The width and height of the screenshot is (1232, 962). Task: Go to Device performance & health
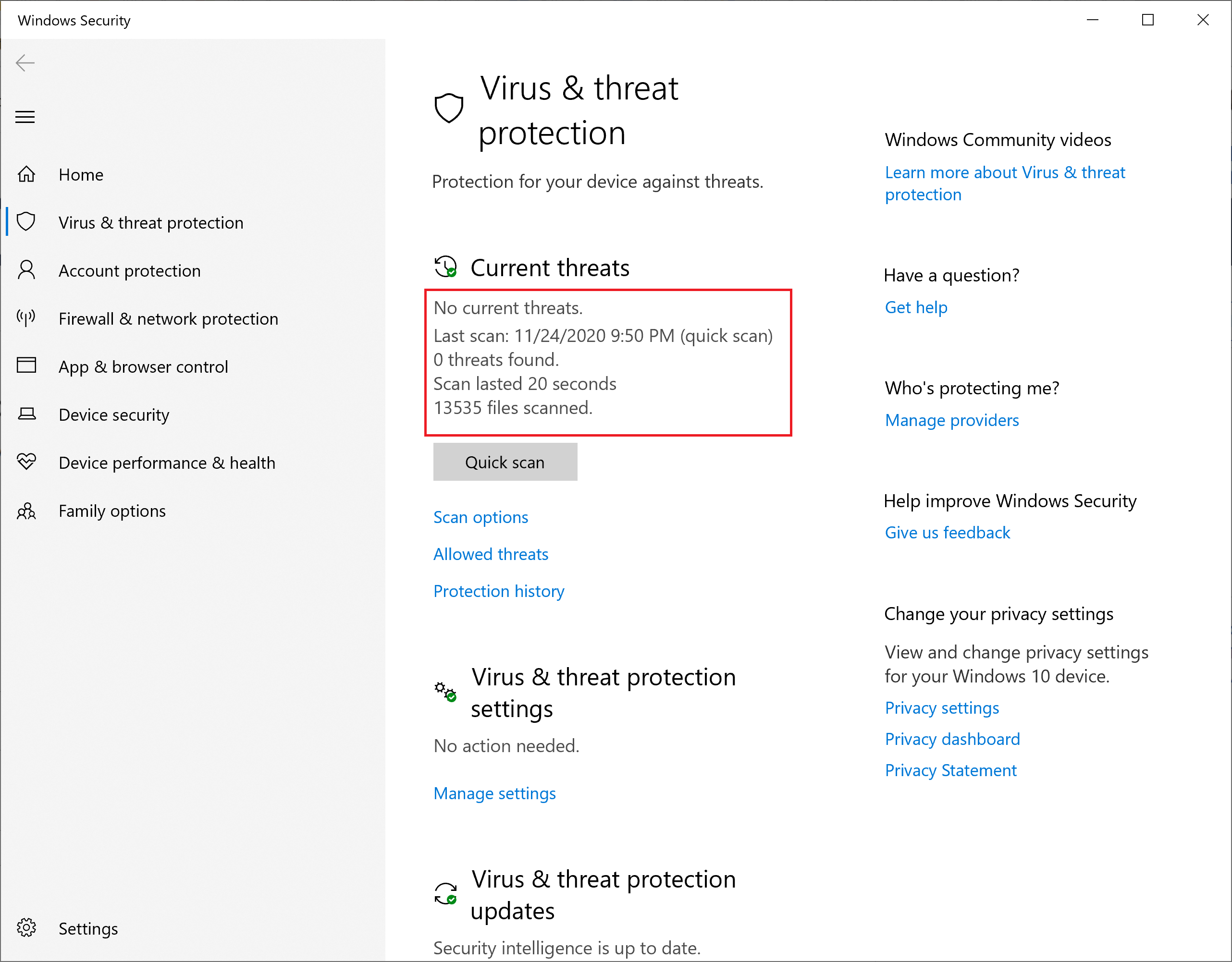167,463
